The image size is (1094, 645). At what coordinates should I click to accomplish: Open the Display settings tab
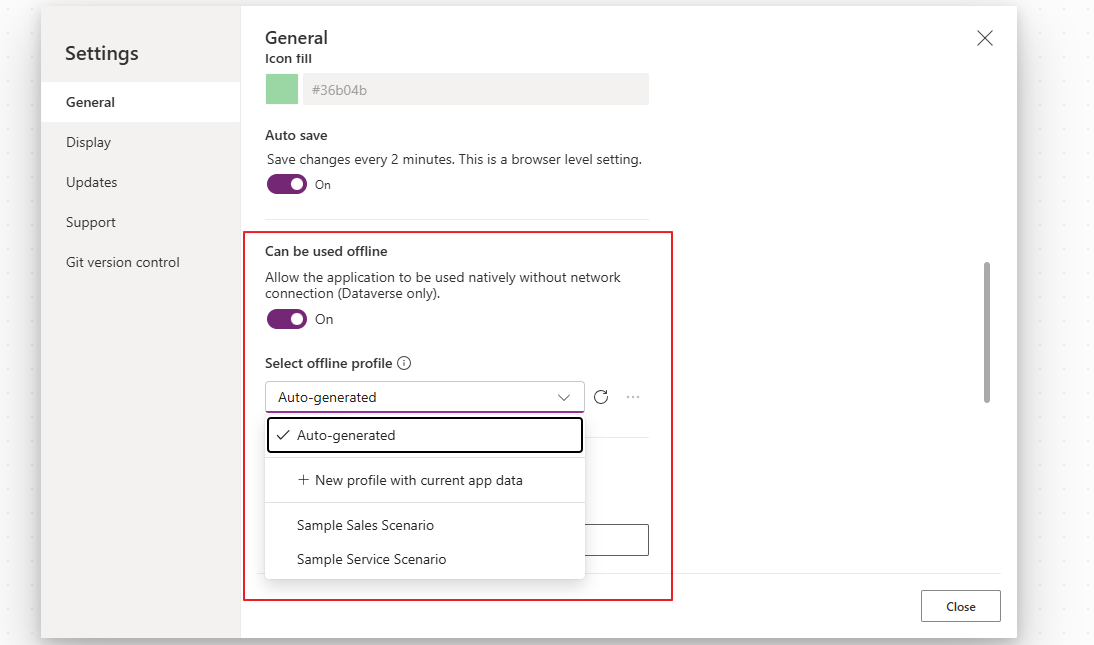click(x=89, y=142)
